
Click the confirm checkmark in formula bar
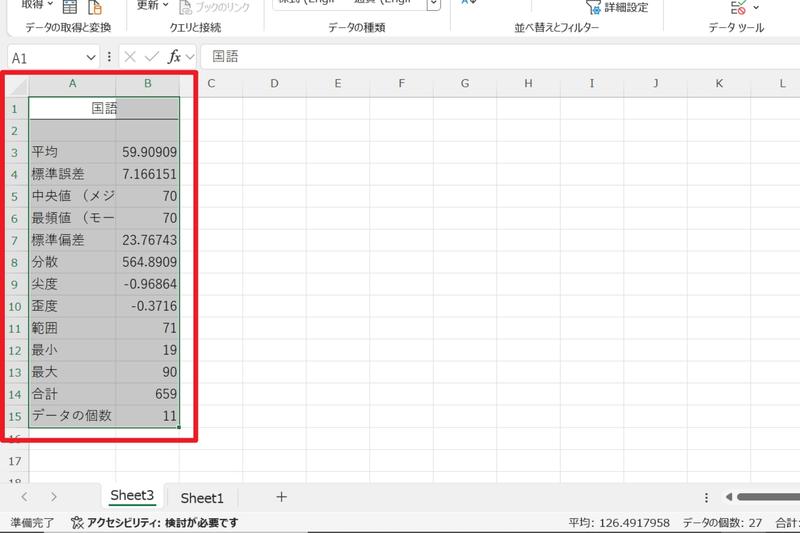coord(152,57)
